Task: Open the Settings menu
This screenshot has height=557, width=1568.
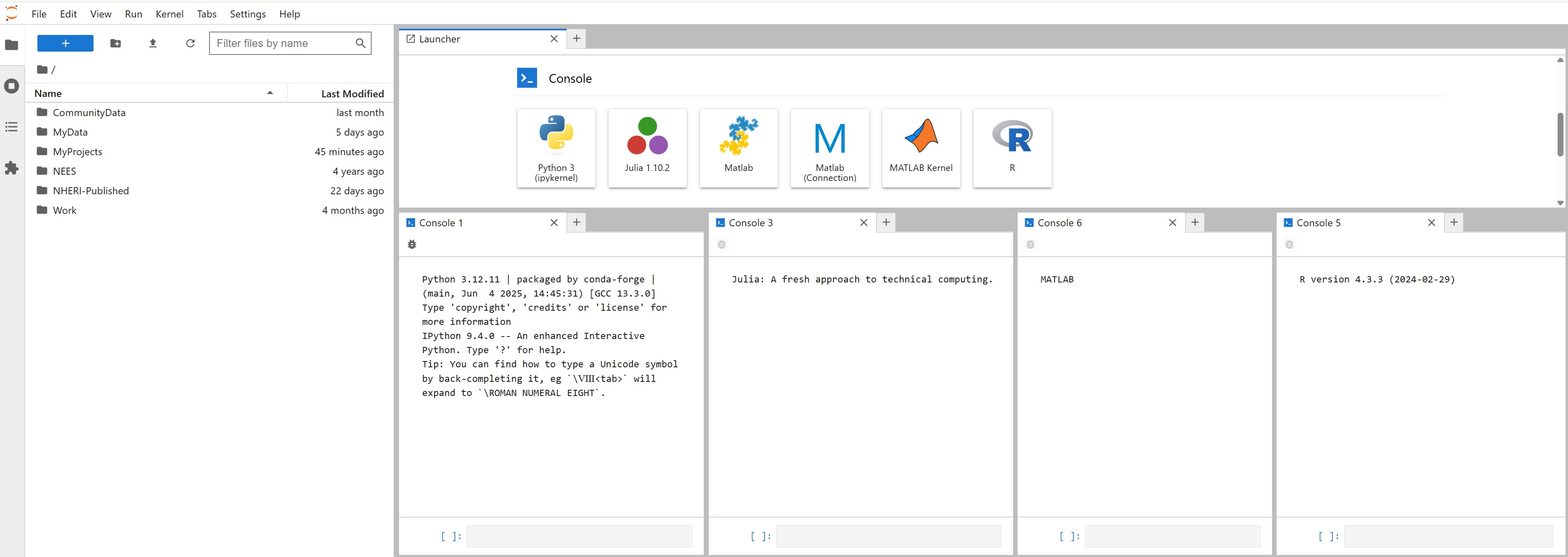Action: pos(247,14)
